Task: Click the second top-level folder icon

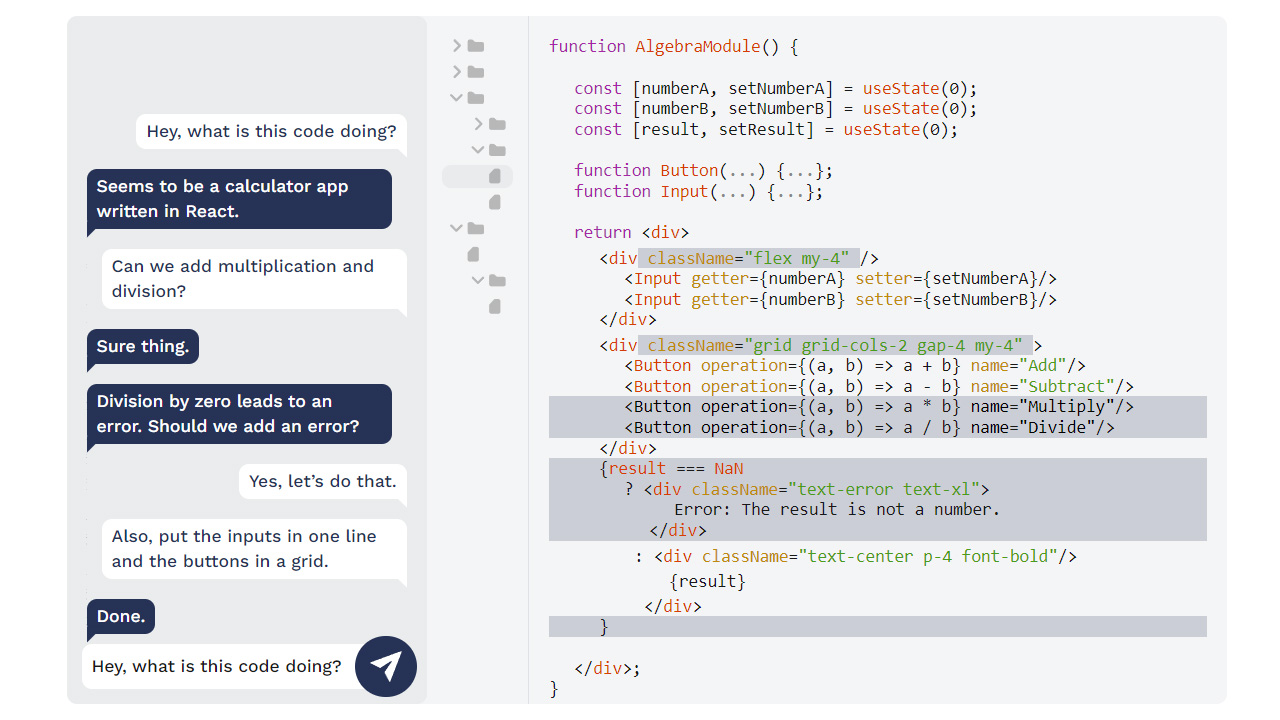Action: [x=476, y=72]
